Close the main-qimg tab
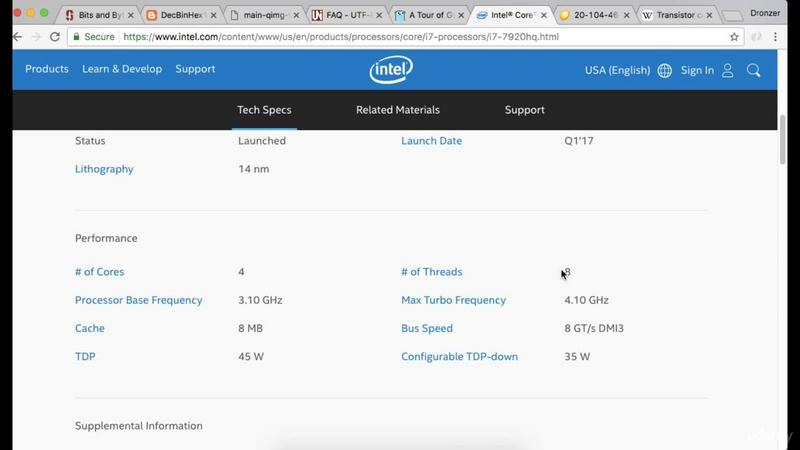The width and height of the screenshot is (800, 450). [296, 15]
